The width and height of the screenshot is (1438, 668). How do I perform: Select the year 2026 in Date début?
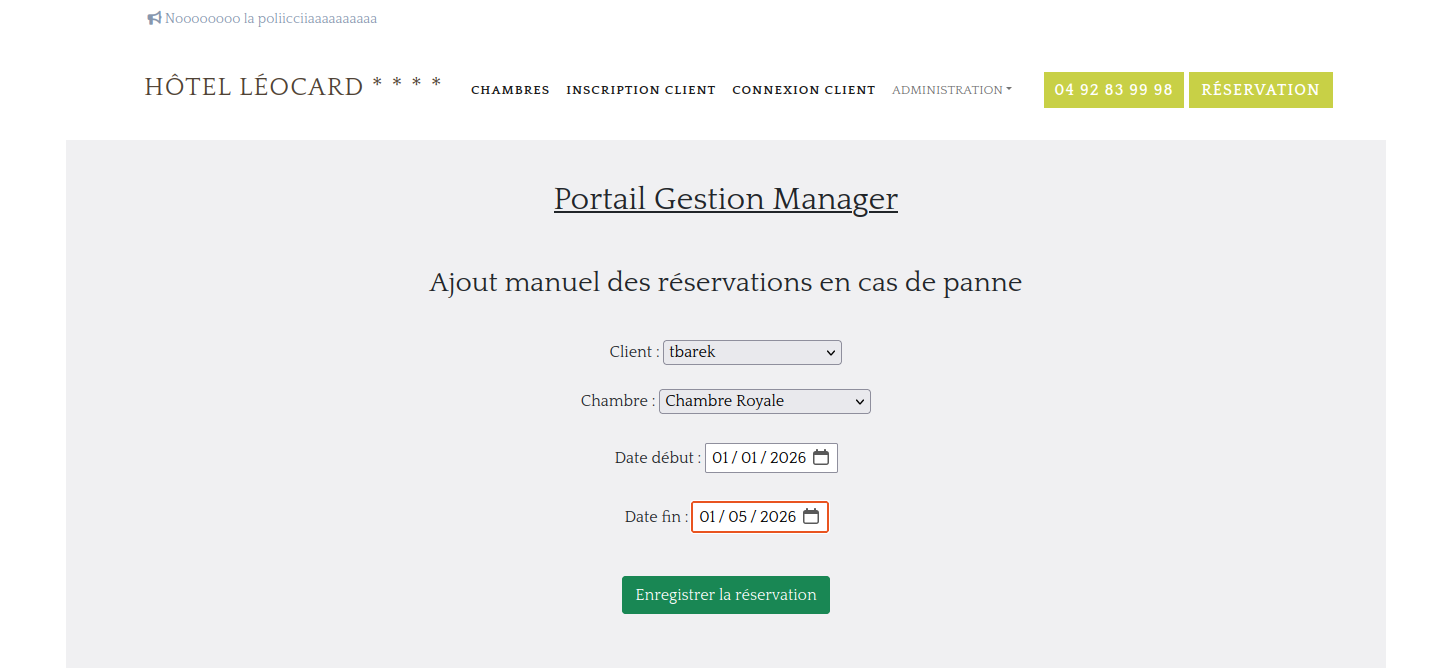click(788, 458)
